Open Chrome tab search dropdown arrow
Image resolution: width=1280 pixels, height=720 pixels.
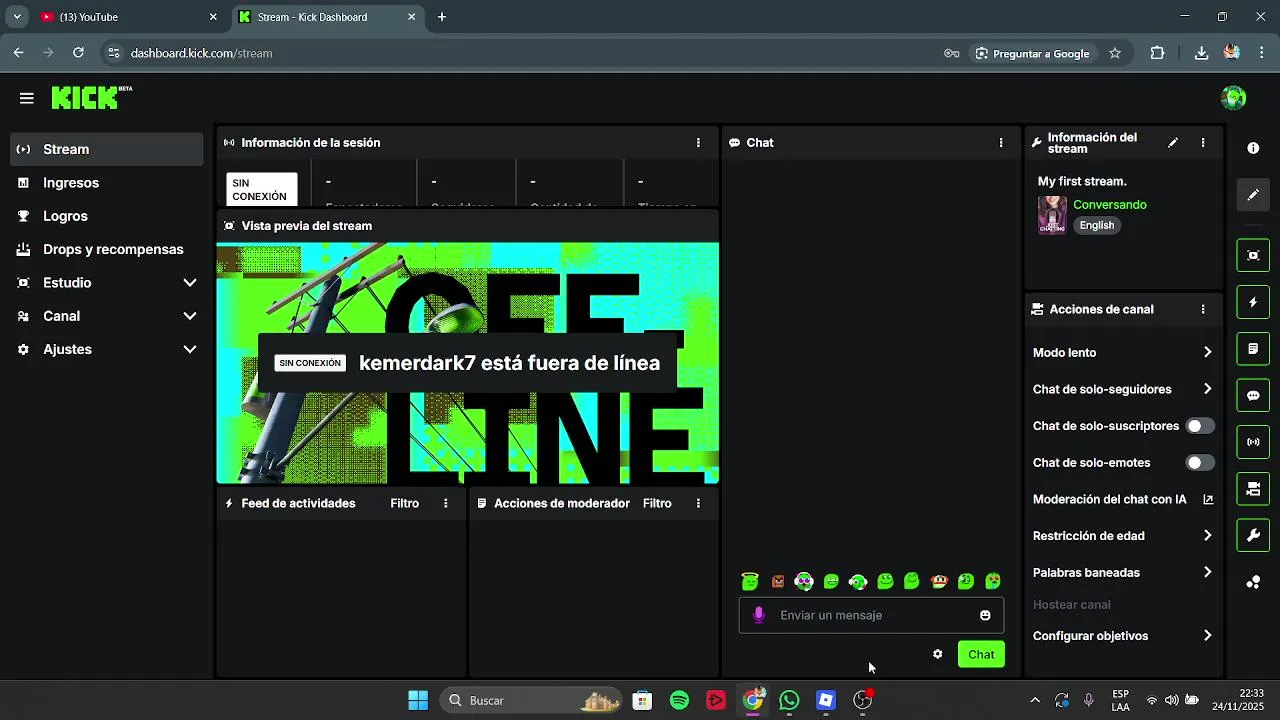point(17,17)
